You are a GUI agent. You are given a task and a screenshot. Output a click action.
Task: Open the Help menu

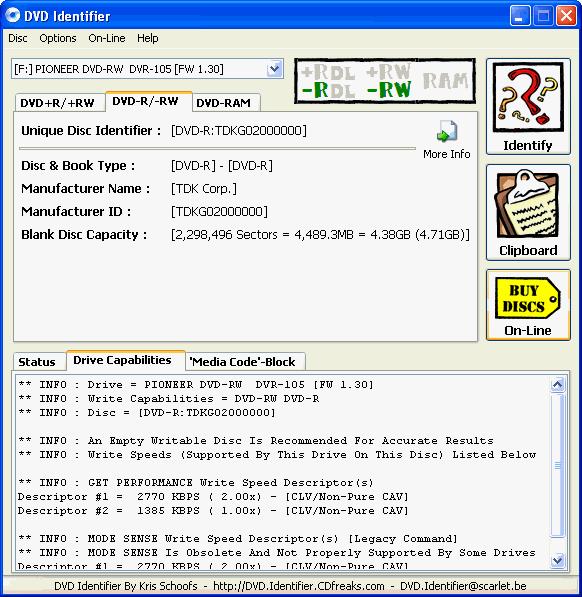click(148, 38)
